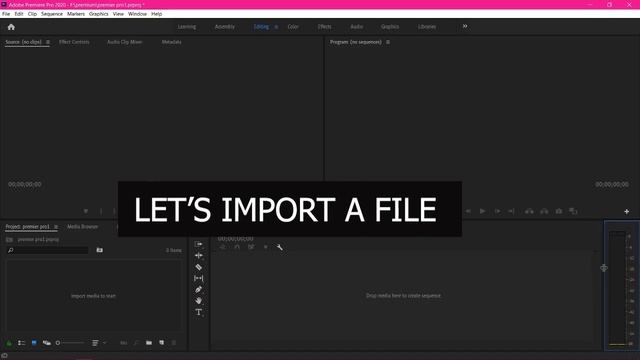This screenshot has height=360, width=640.
Task: Click the New Item icon in Project panel
Action: pyautogui.click(x=162, y=343)
